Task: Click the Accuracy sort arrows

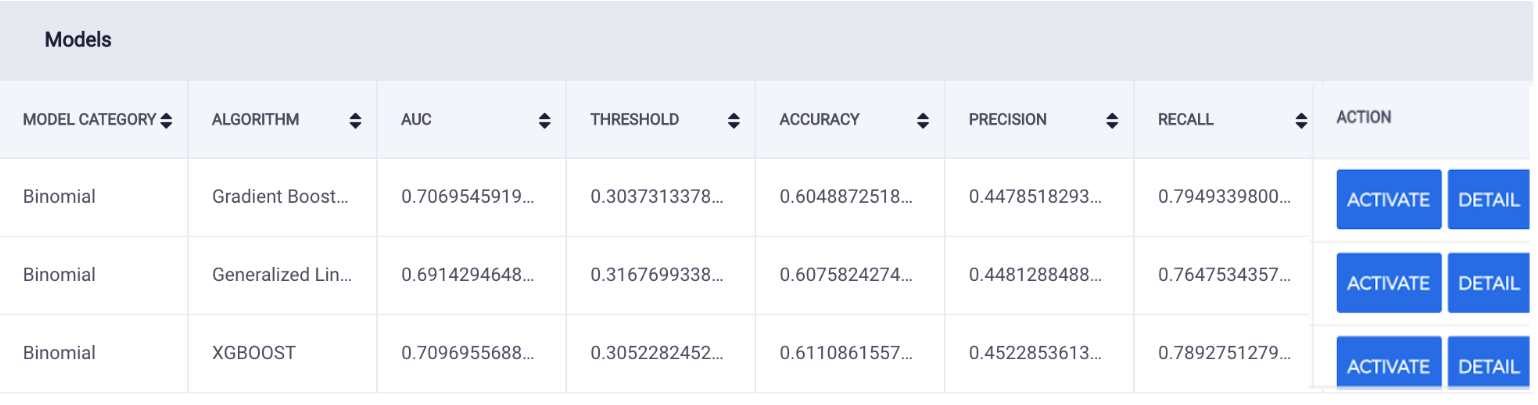Action: point(923,120)
